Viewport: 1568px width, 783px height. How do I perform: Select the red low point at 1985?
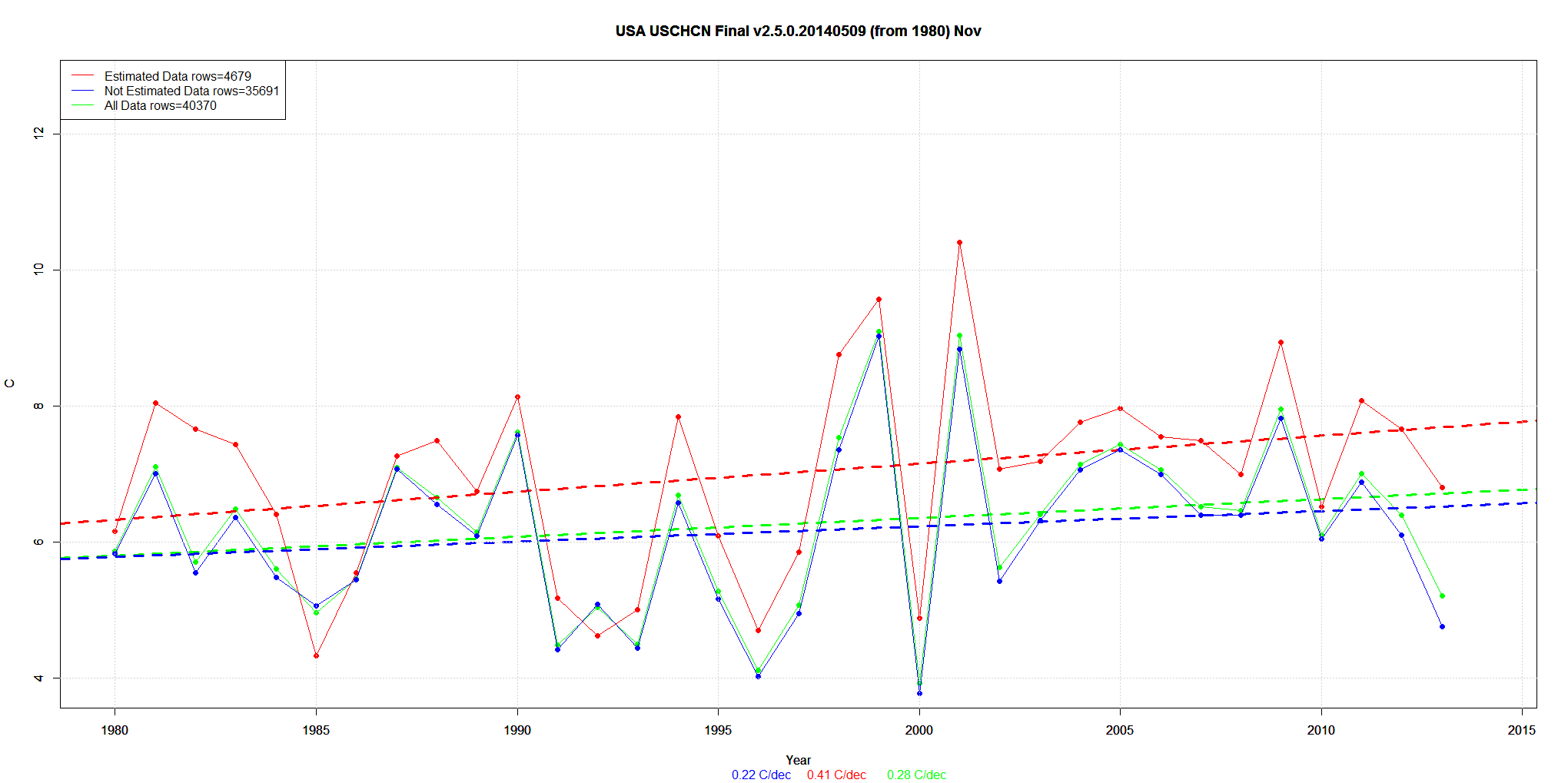coord(316,656)
